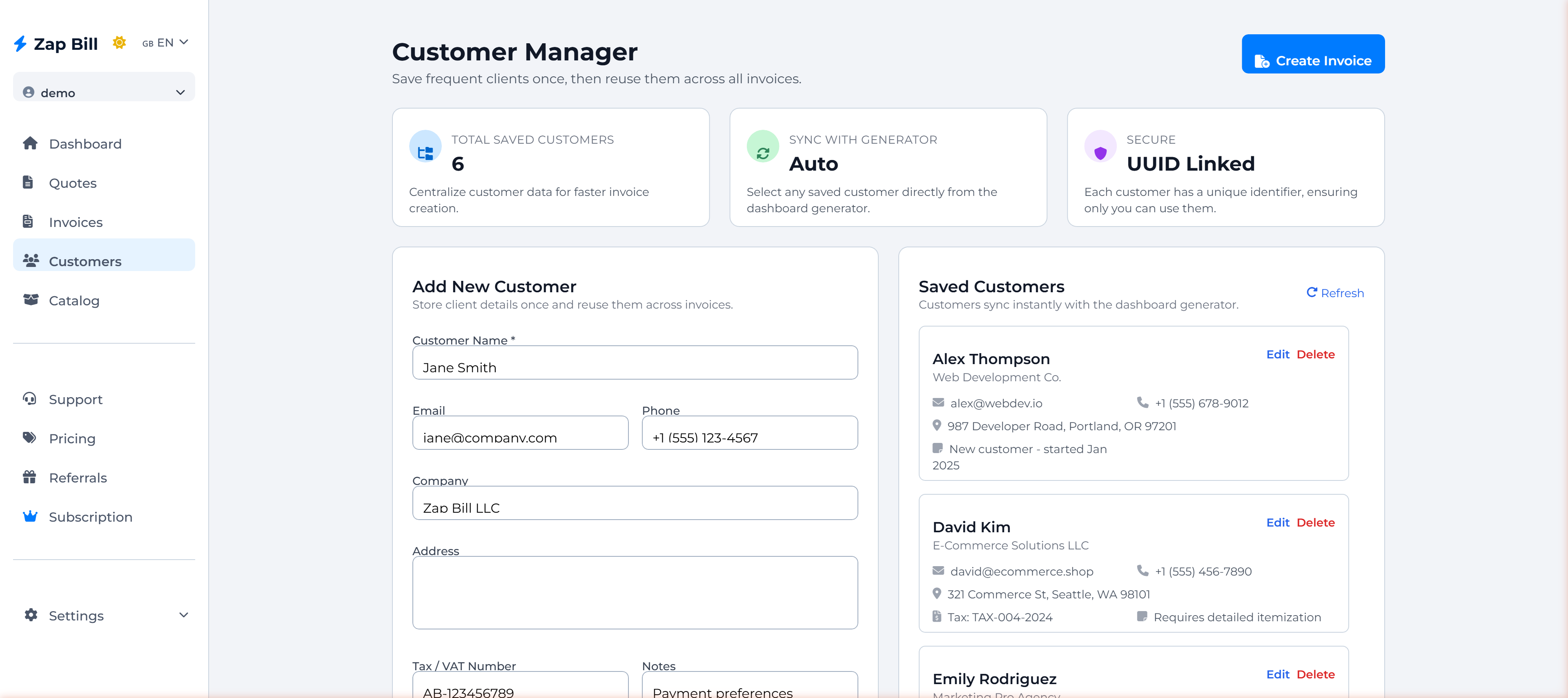Viewport: 1568px width, 698px height.
Task: Click 'Web Development Co.' text
Action: point(996,377)
